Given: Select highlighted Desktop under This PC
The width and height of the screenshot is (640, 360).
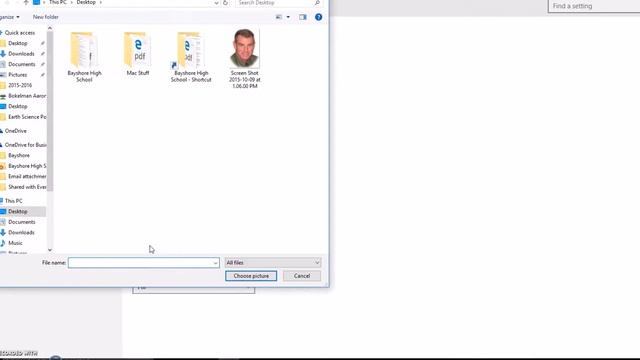Looking at the screenshot, I should [18, 211].
